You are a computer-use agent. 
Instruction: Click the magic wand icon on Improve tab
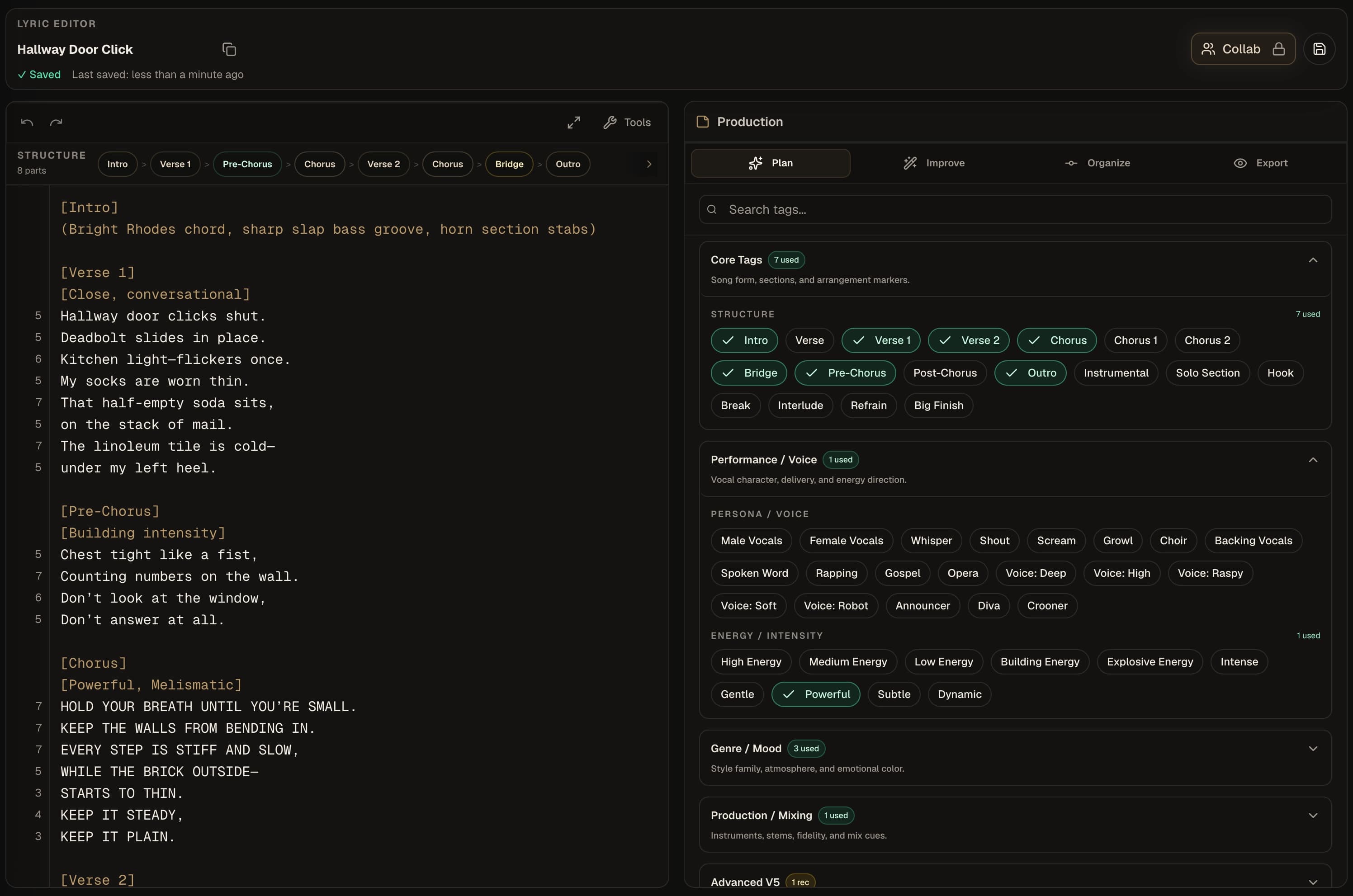click(910, 163)
